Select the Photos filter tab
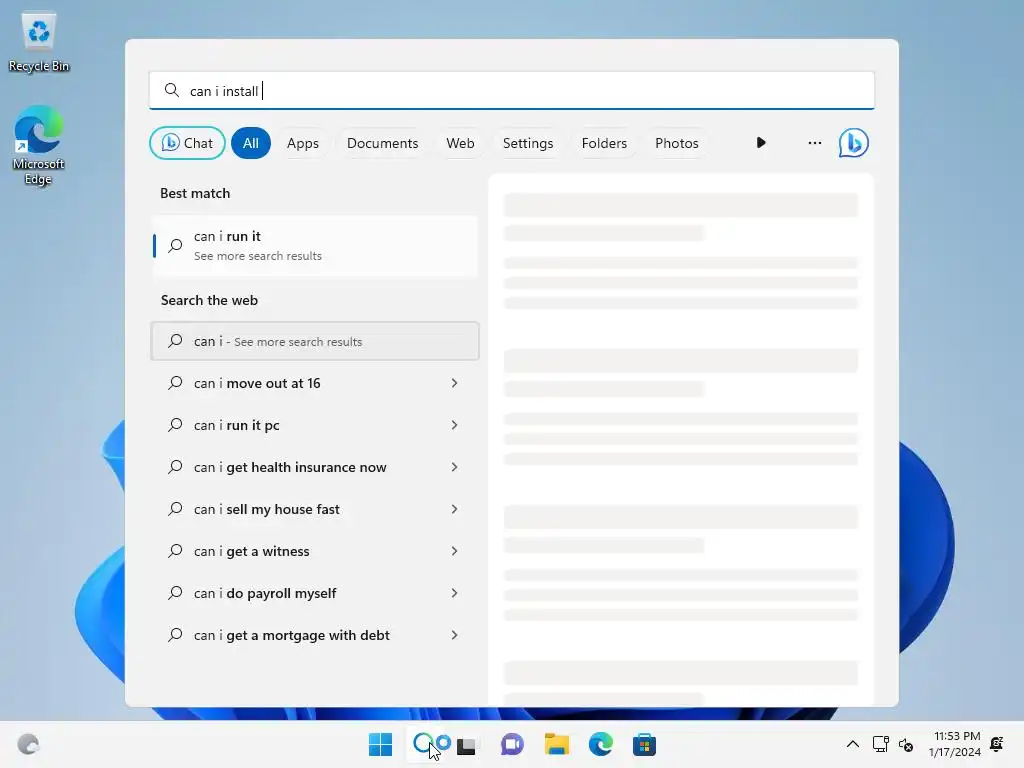This screenshot has height=768, width=1024. [677, 143]
